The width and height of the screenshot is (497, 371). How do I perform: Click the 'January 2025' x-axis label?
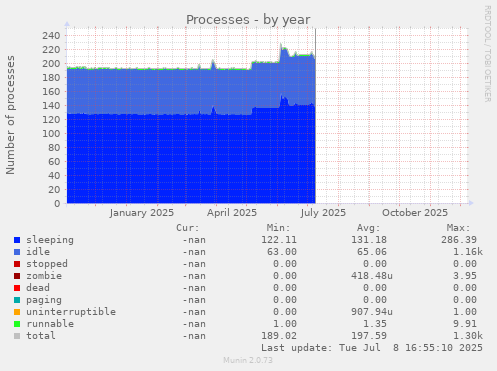(x=142, y=213)
